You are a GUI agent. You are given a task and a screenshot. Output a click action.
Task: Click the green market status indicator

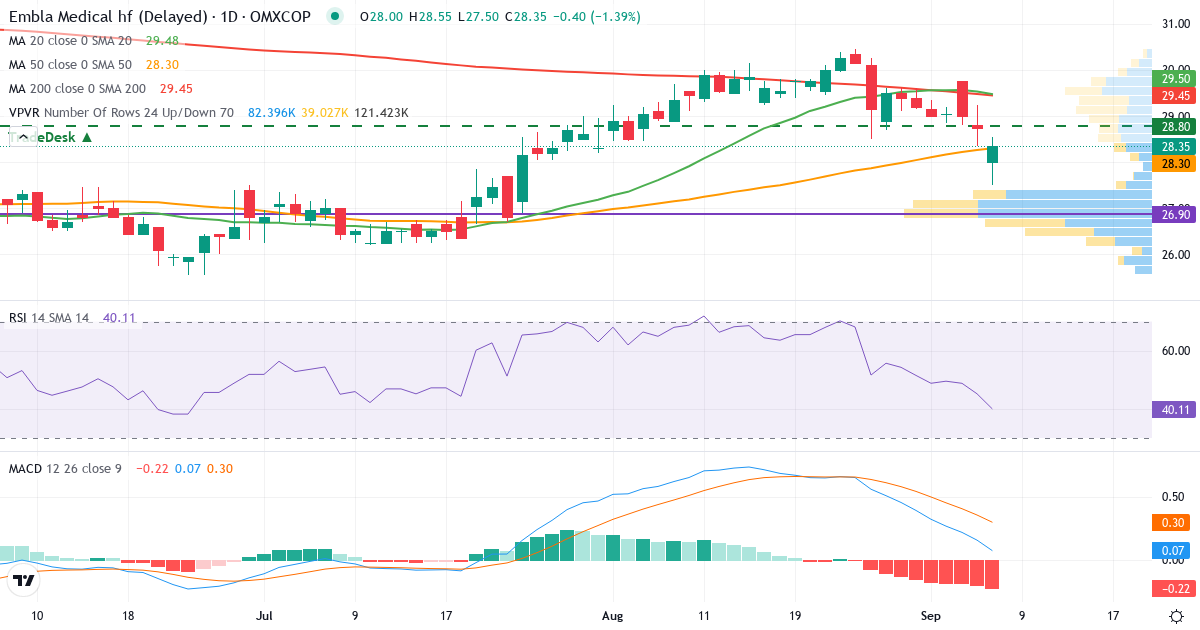pos(335,16)
